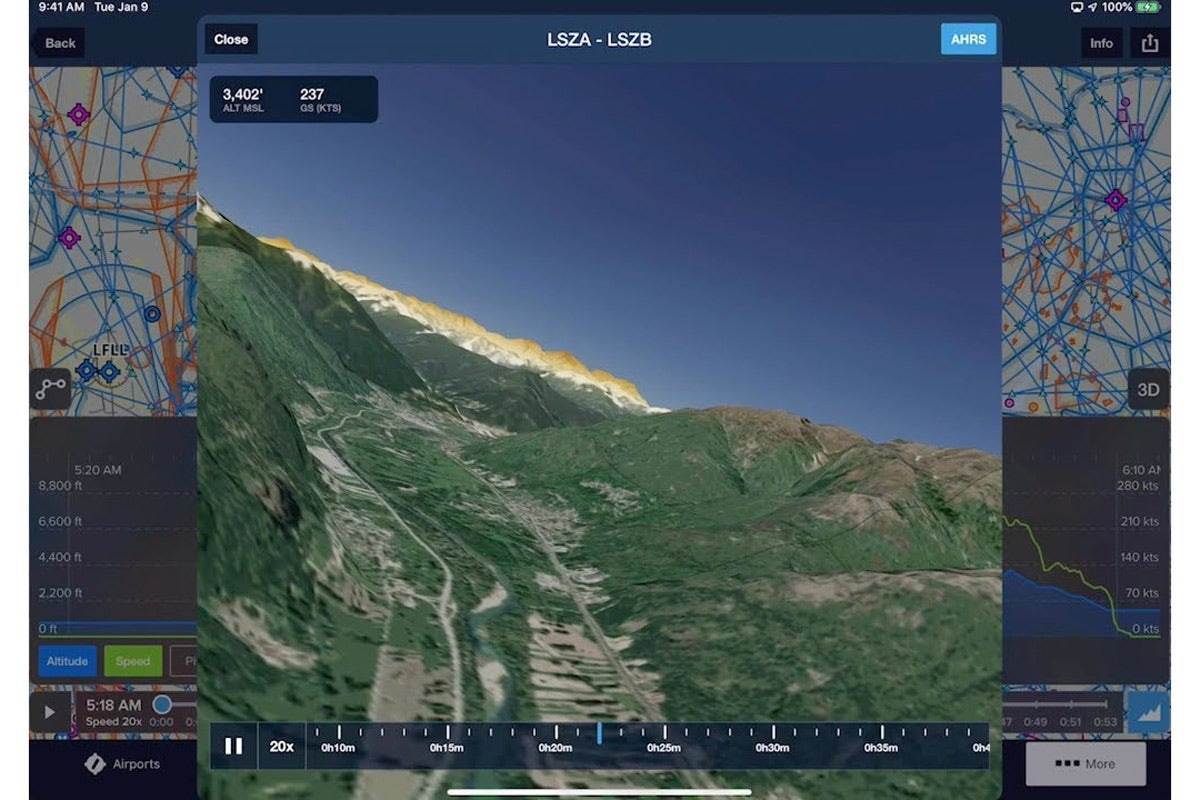Jump to 0h10m on the timeline
Screen dimensions: 1200x800
click(x=339, y=747)
